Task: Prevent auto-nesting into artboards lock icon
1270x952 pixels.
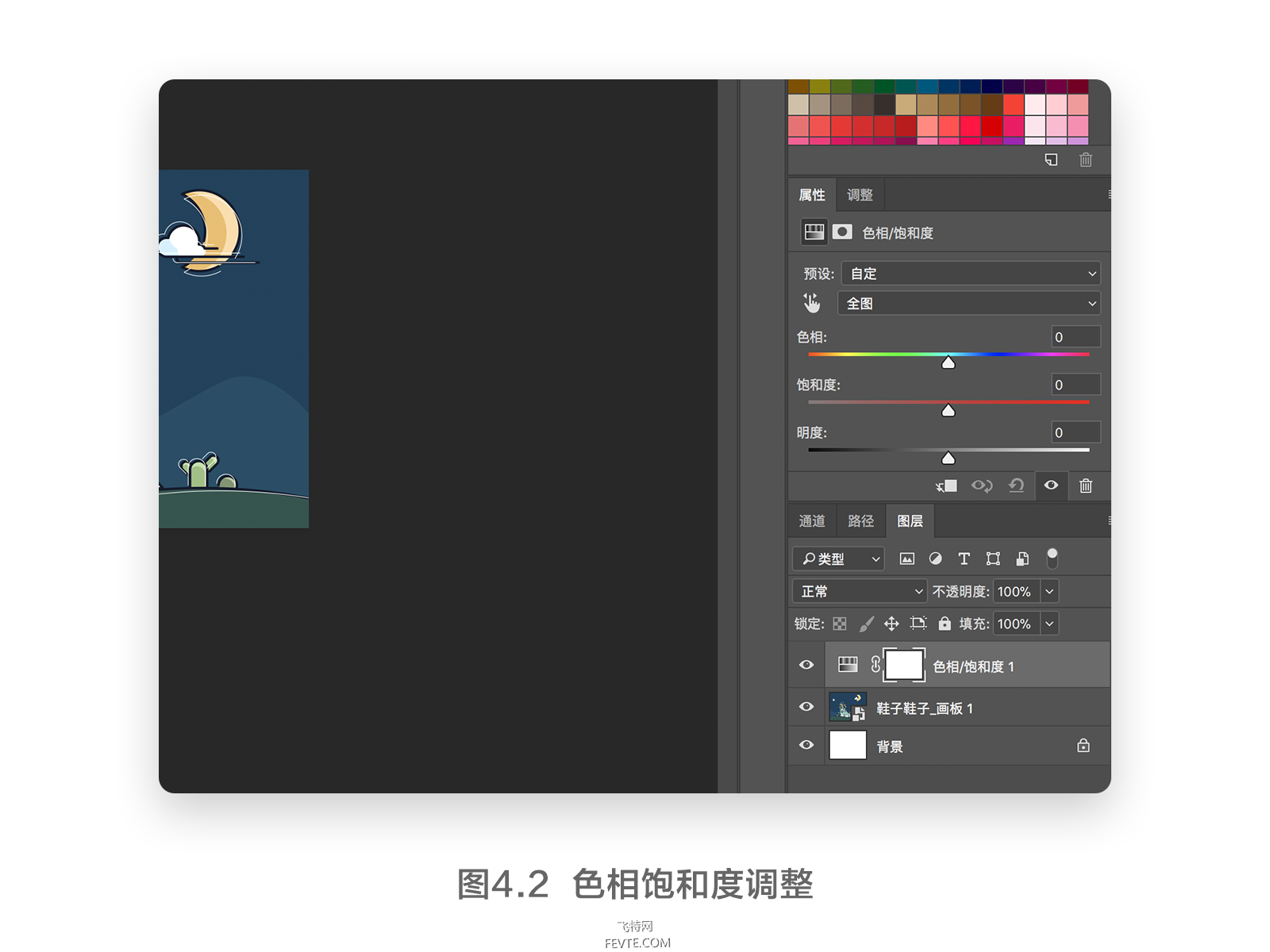Action: [x=918, y=624]
